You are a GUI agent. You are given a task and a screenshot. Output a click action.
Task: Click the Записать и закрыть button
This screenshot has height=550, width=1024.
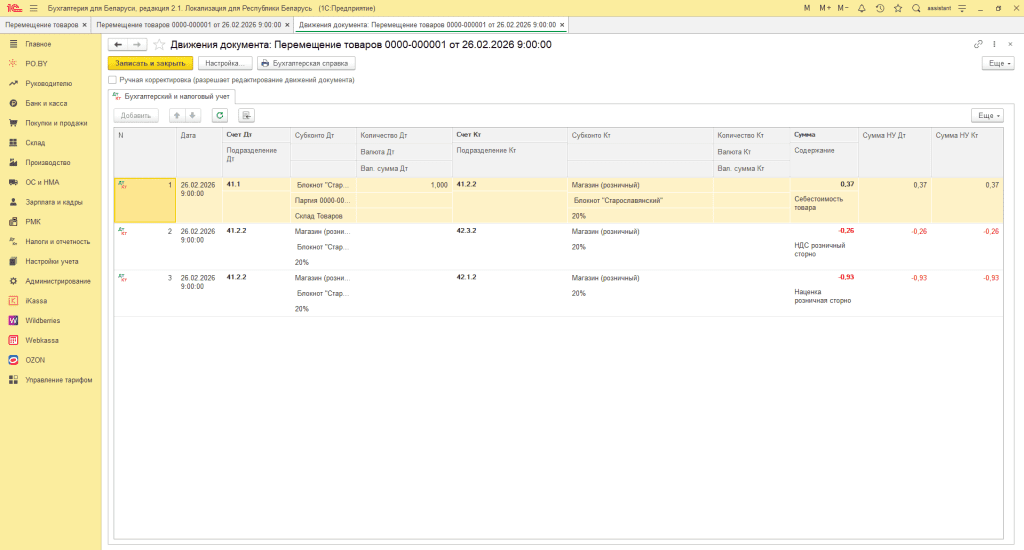150,63
